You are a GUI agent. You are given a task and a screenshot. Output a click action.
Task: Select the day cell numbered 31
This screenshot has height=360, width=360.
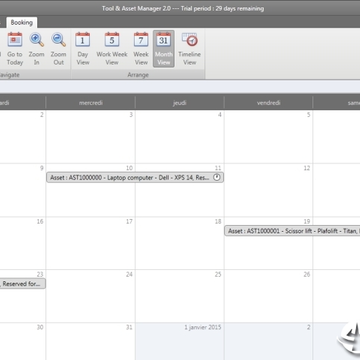point(91,341)
